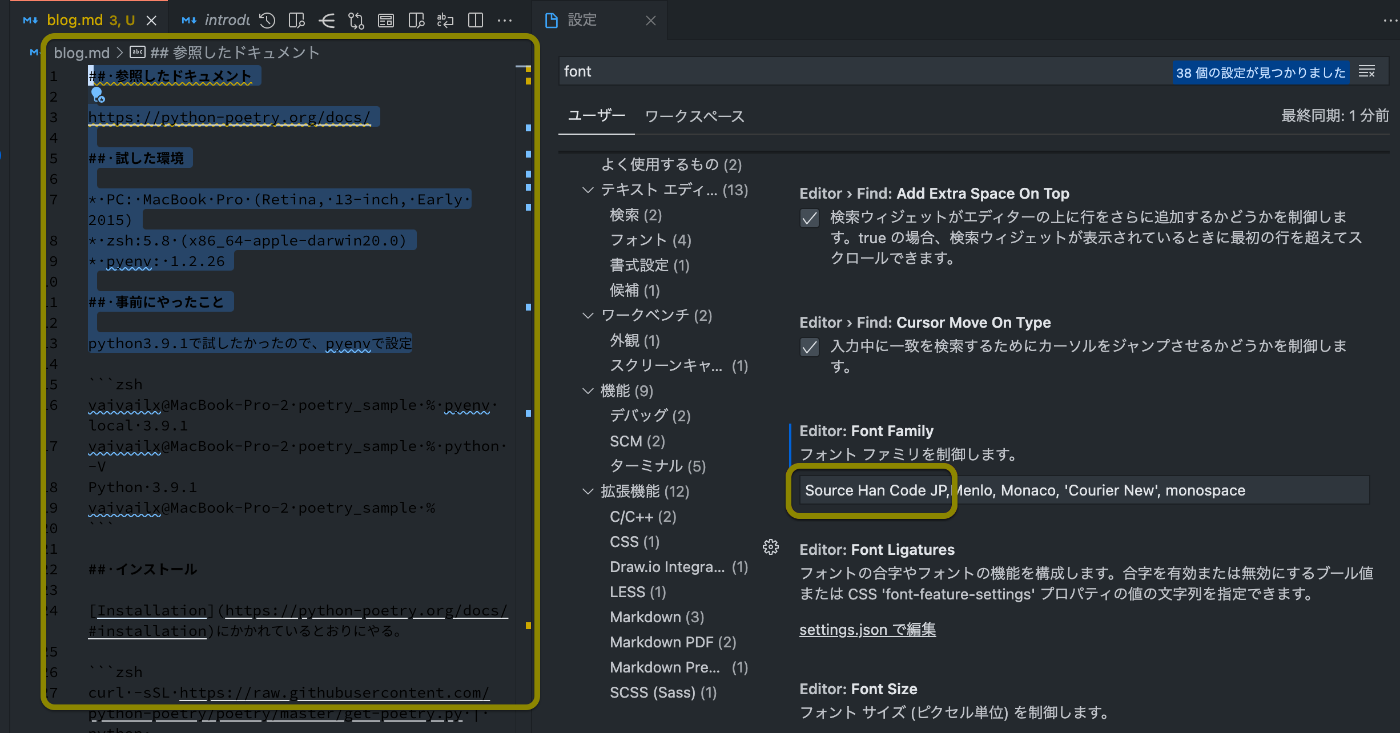Select デバッグ (2) in settings tree
Image resolution: width=1400 pixels, height=733 pixels.
650,416
